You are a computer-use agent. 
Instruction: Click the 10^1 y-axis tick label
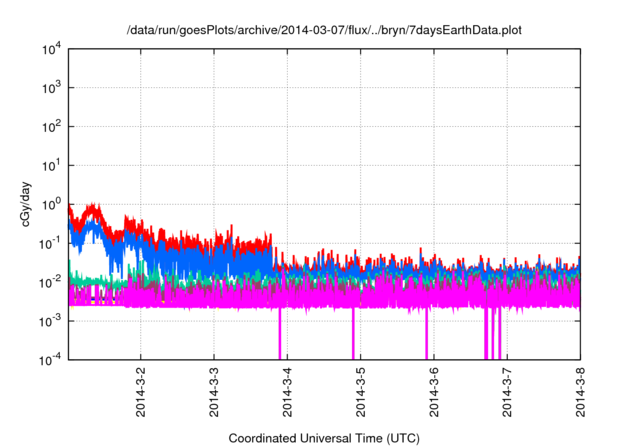51,166
